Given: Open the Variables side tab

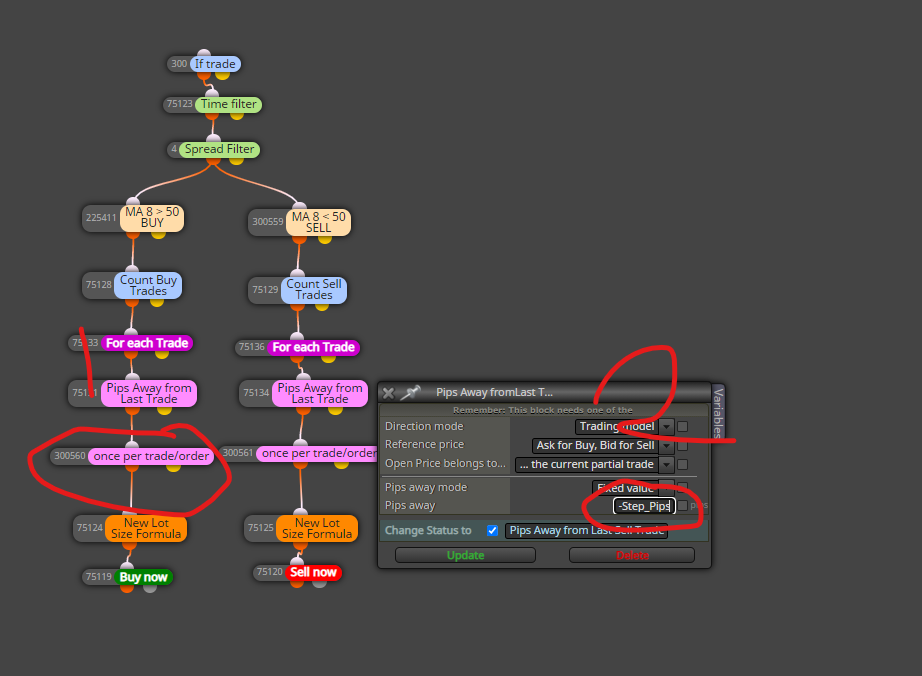Looking at the screenshot, I should click(x=718, y=413).
